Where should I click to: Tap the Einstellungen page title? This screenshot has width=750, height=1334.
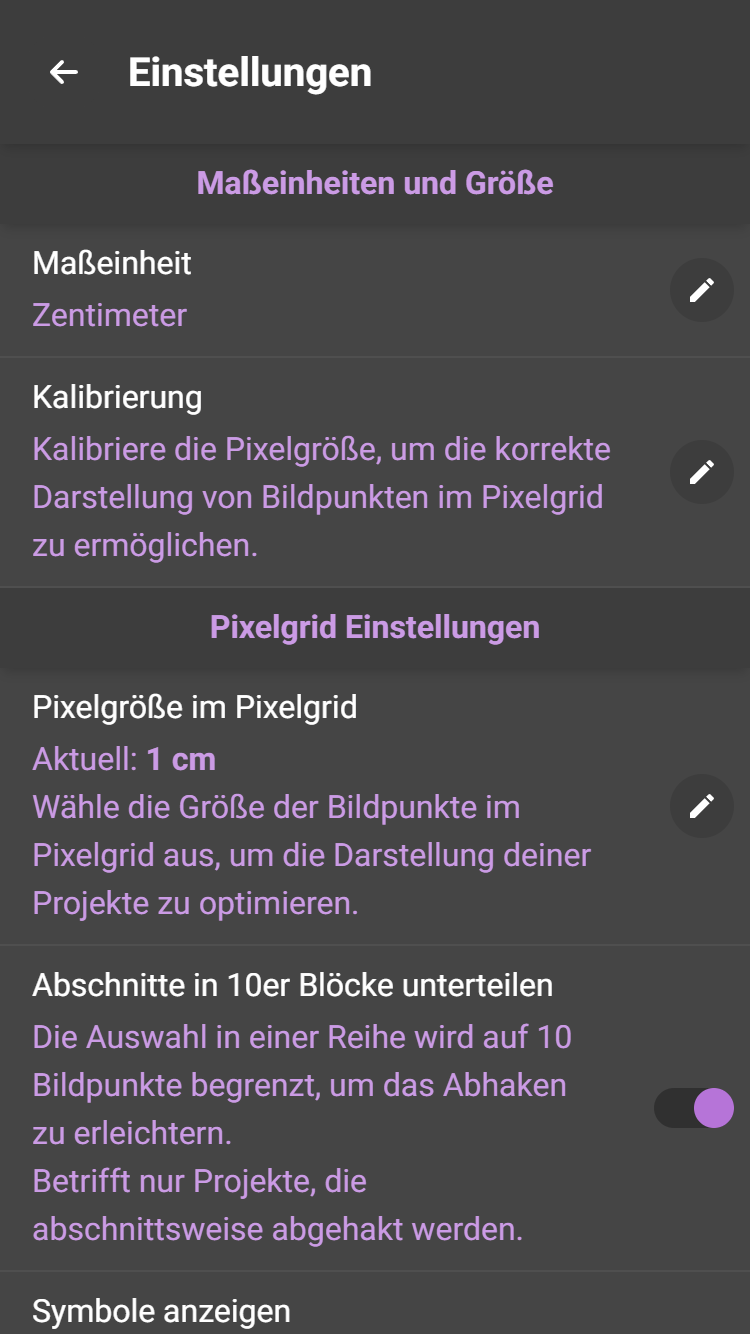(x=250, y=72)
